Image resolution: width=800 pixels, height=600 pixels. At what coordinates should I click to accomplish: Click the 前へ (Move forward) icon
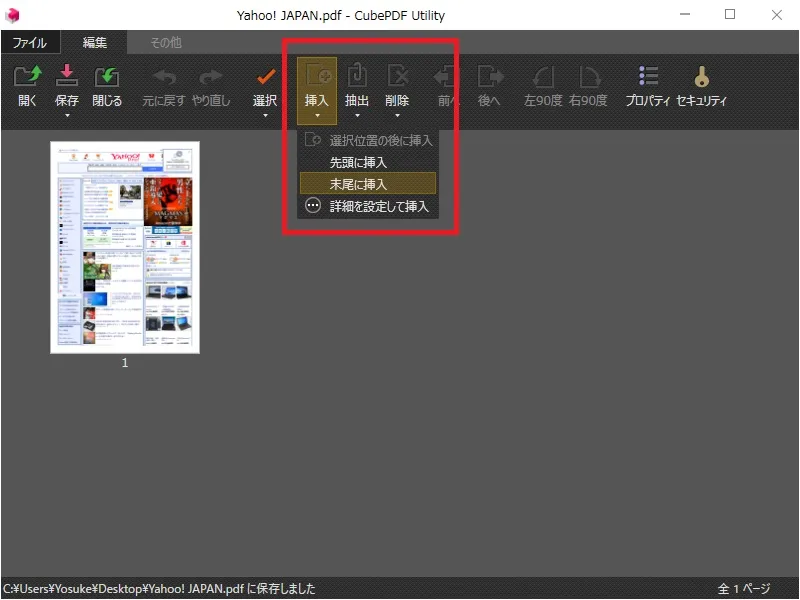(446, 77)
